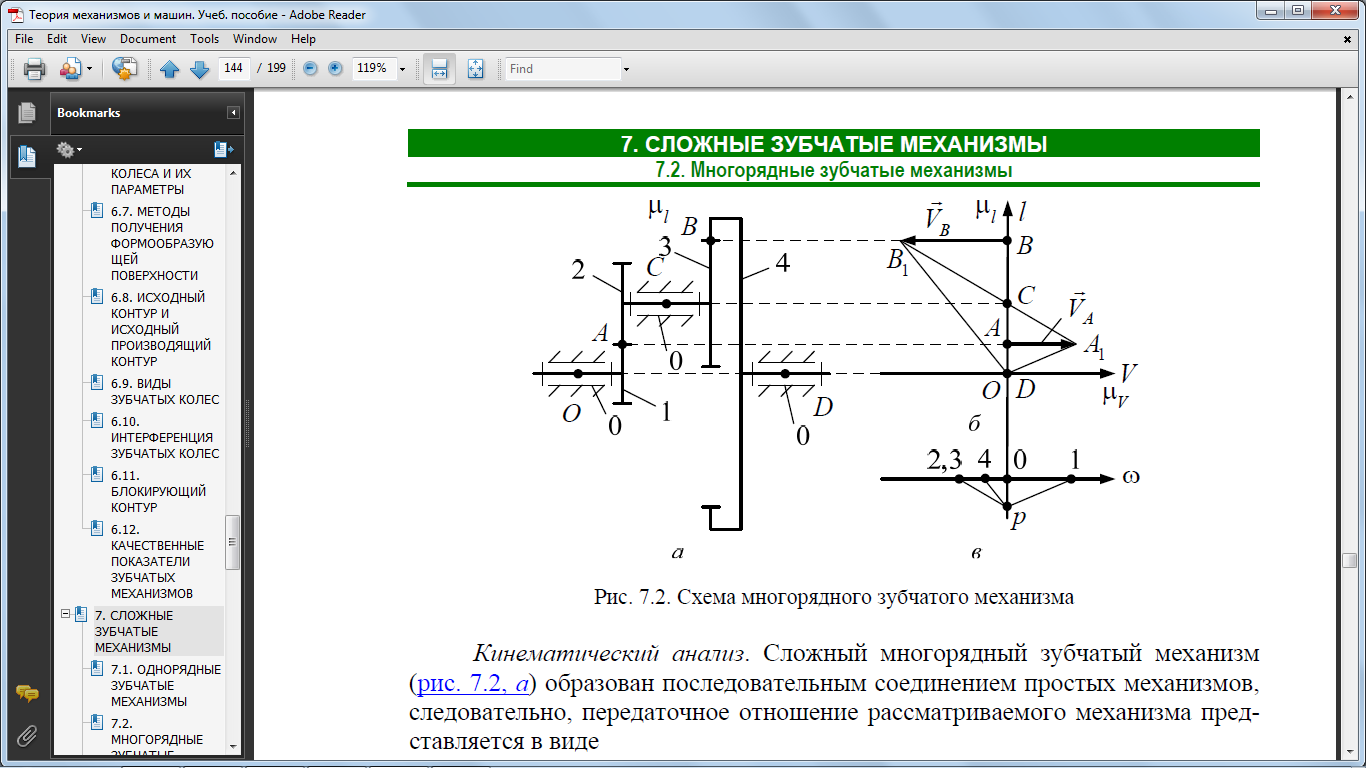
Task: Click the document vertical scrollbar thumb
Action: (x=1349, y=559)
